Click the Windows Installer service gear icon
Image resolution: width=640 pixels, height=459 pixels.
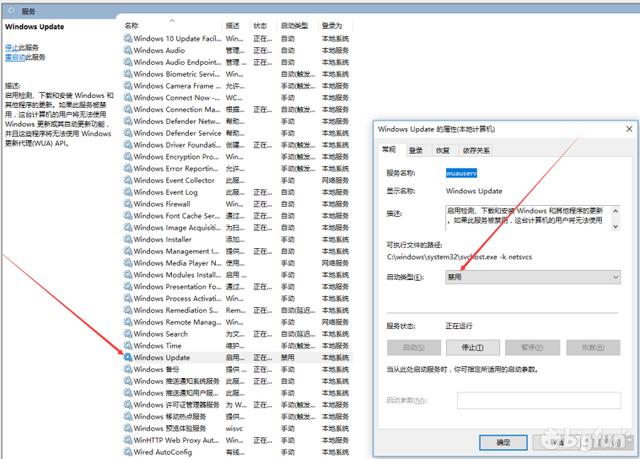[x=128, y=239]
